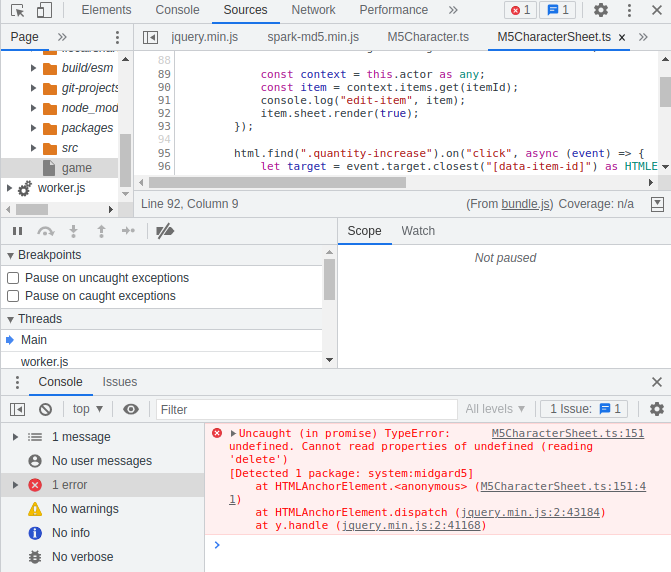Click the M5CharacterSheet.ts:151 error link
671x572 pixels.
(x=567, y=433)
